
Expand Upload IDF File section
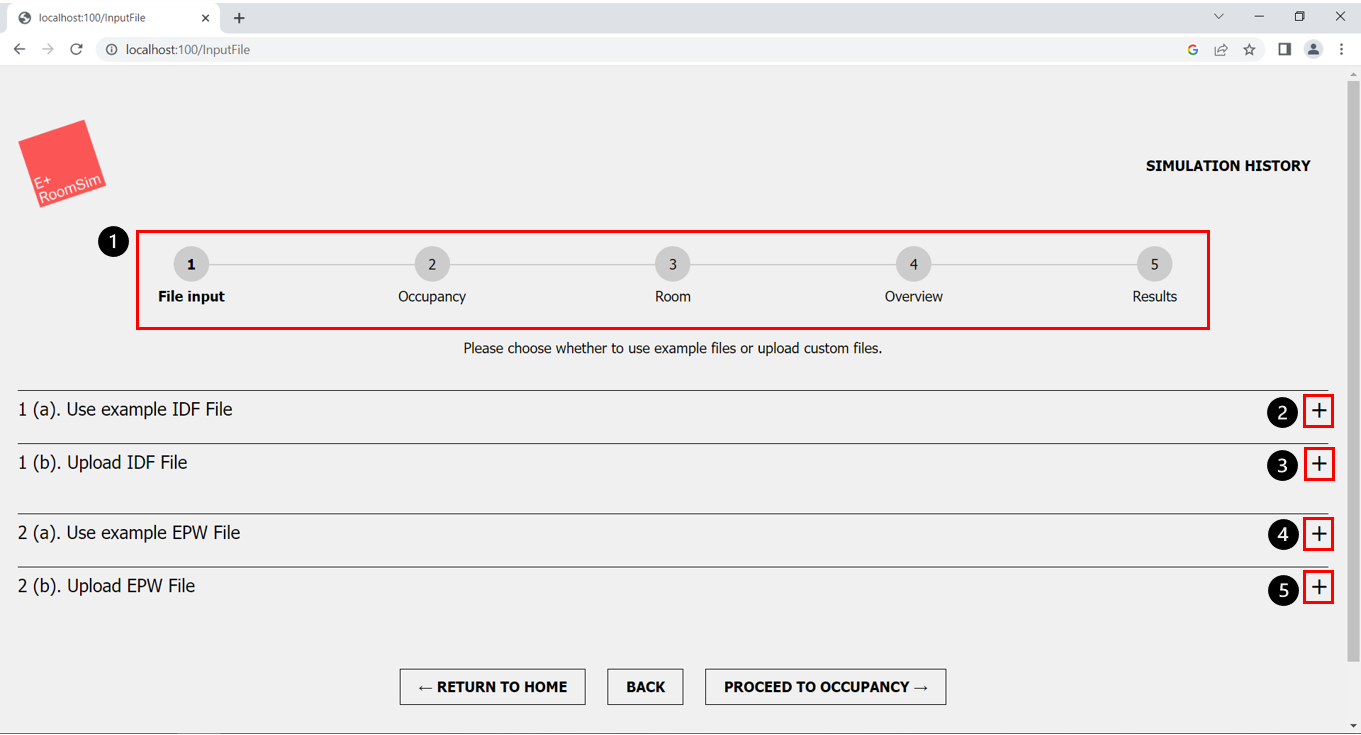pyautogui.click(x=1319, y=464)
